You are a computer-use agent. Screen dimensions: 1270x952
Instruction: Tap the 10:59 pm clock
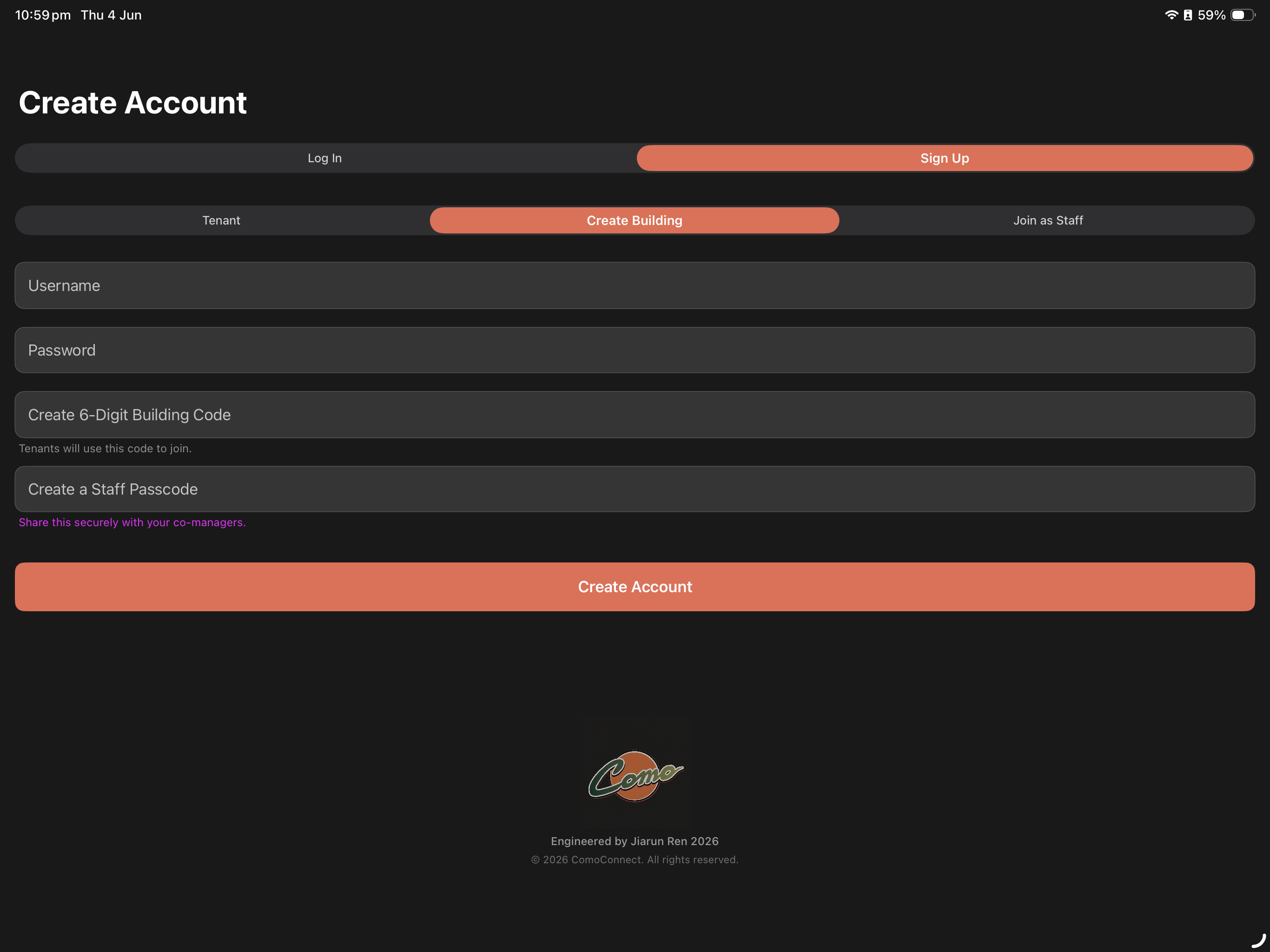pos(43,15)
